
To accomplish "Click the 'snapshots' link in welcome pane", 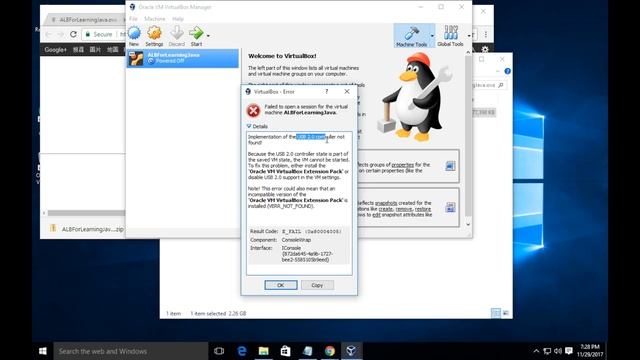I will pos(386,203).
